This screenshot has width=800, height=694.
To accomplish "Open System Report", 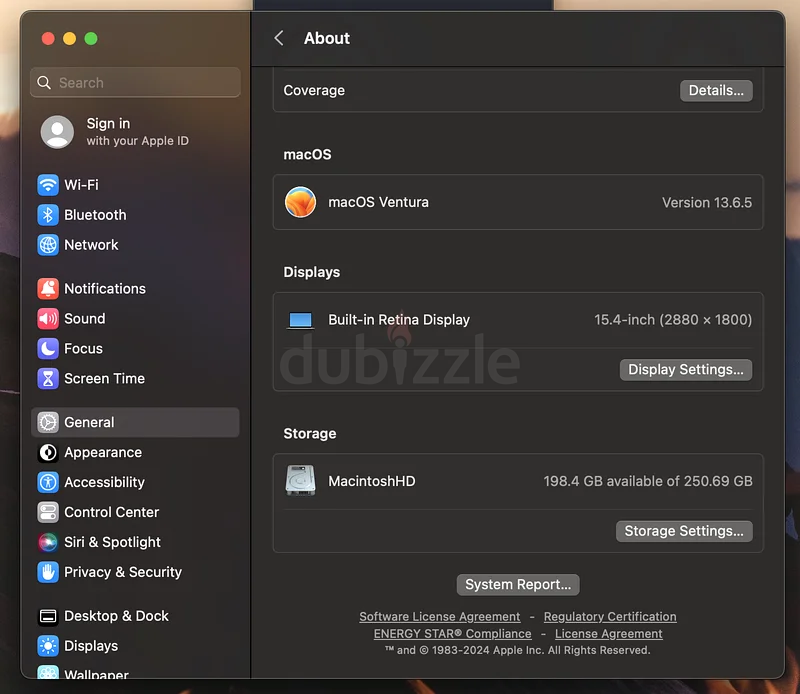I will pos(518,585).
